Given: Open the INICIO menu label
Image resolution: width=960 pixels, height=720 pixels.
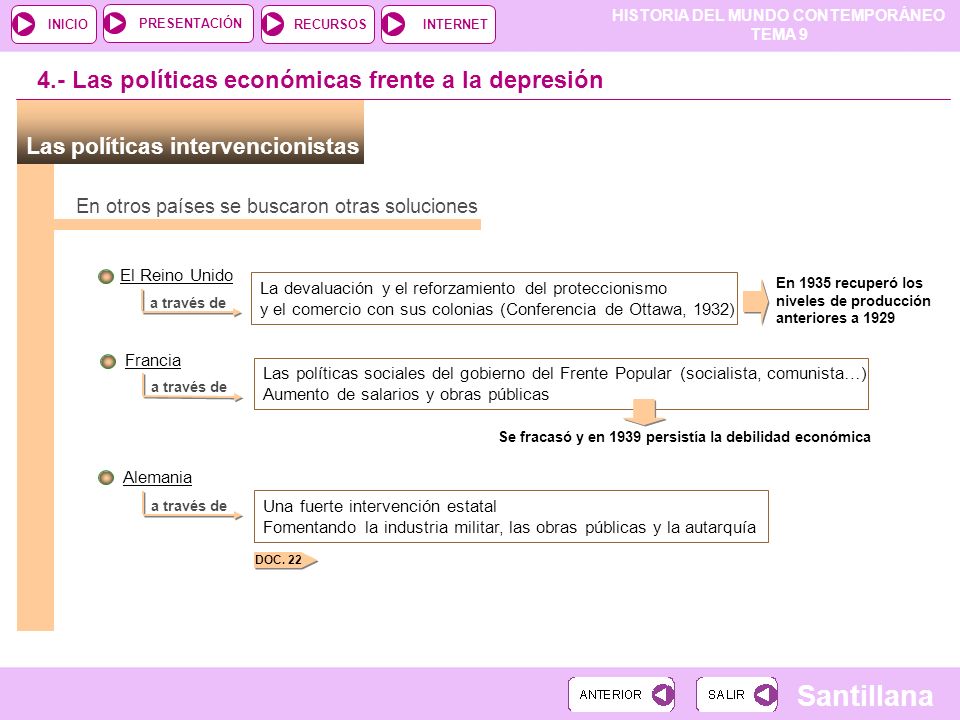Looking at the screenshot, I should coord(67,24).
